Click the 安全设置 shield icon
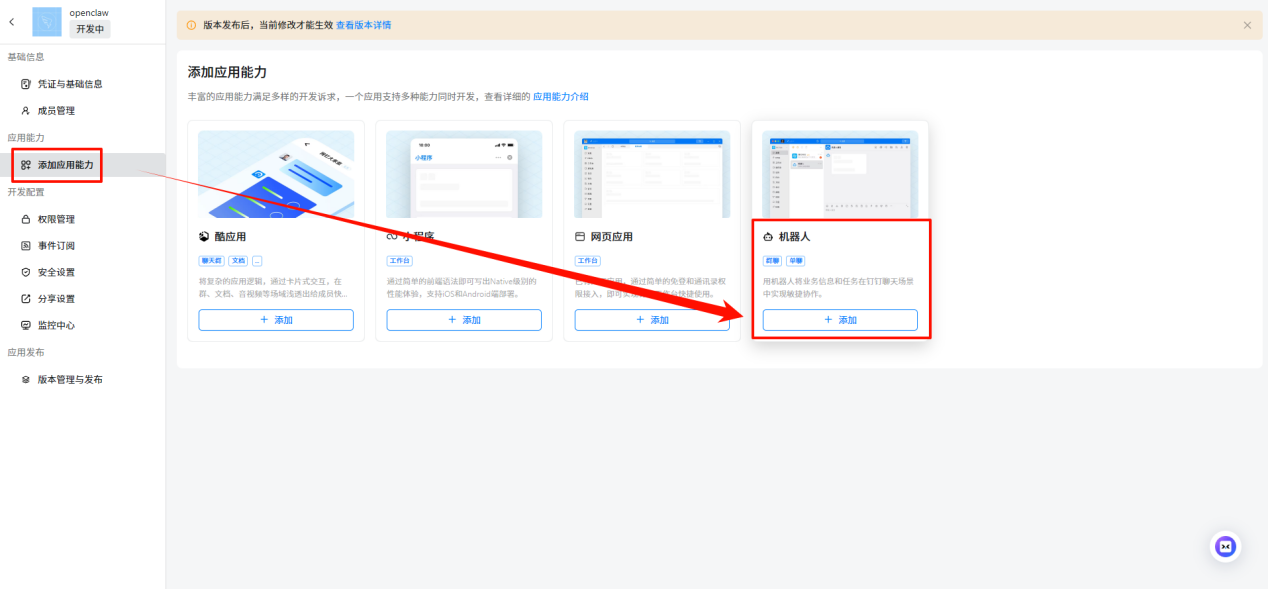 pos(26,272)
